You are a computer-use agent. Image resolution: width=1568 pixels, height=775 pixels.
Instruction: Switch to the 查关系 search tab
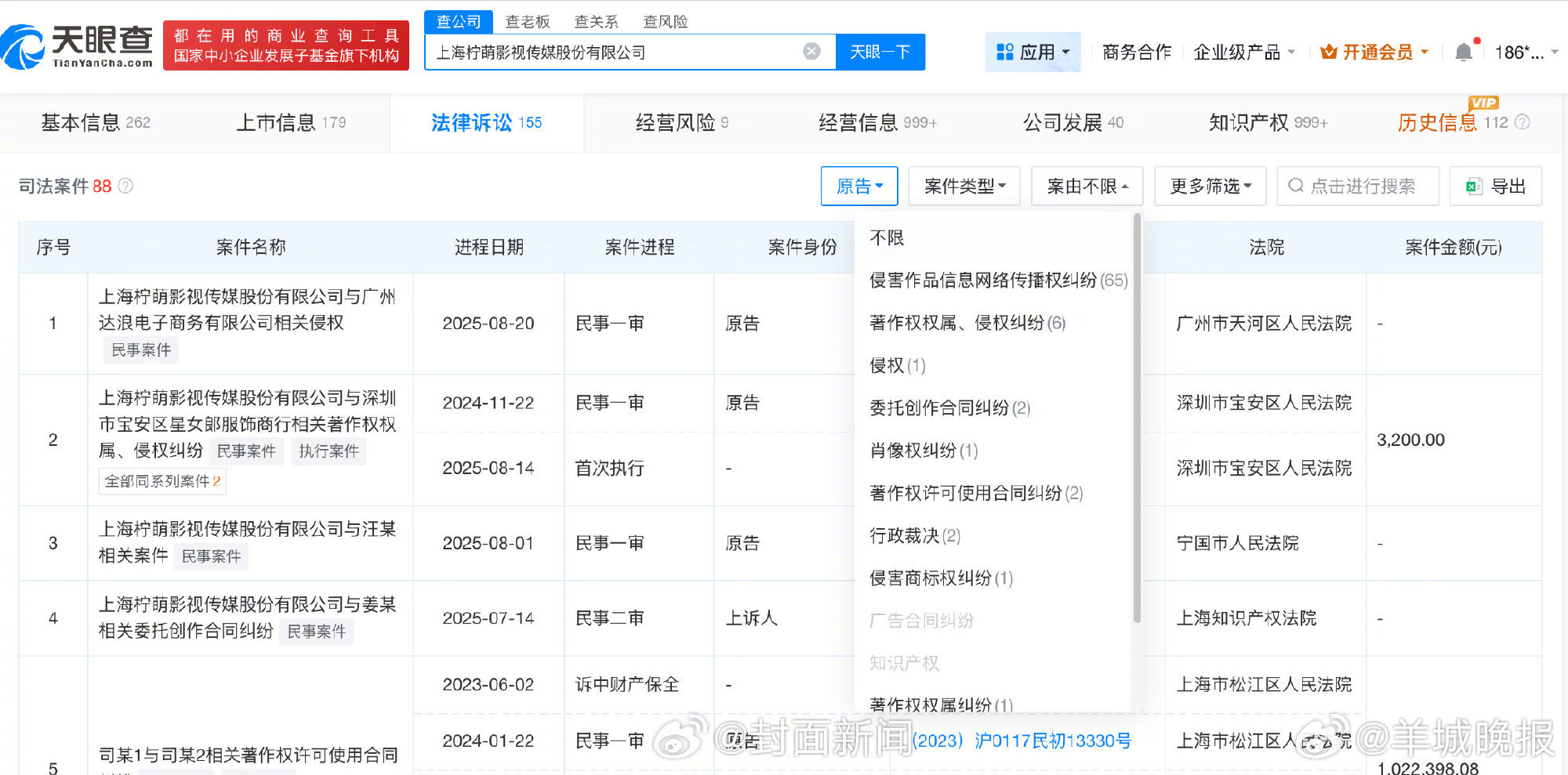pyautogui.click(x=596, y=22)
